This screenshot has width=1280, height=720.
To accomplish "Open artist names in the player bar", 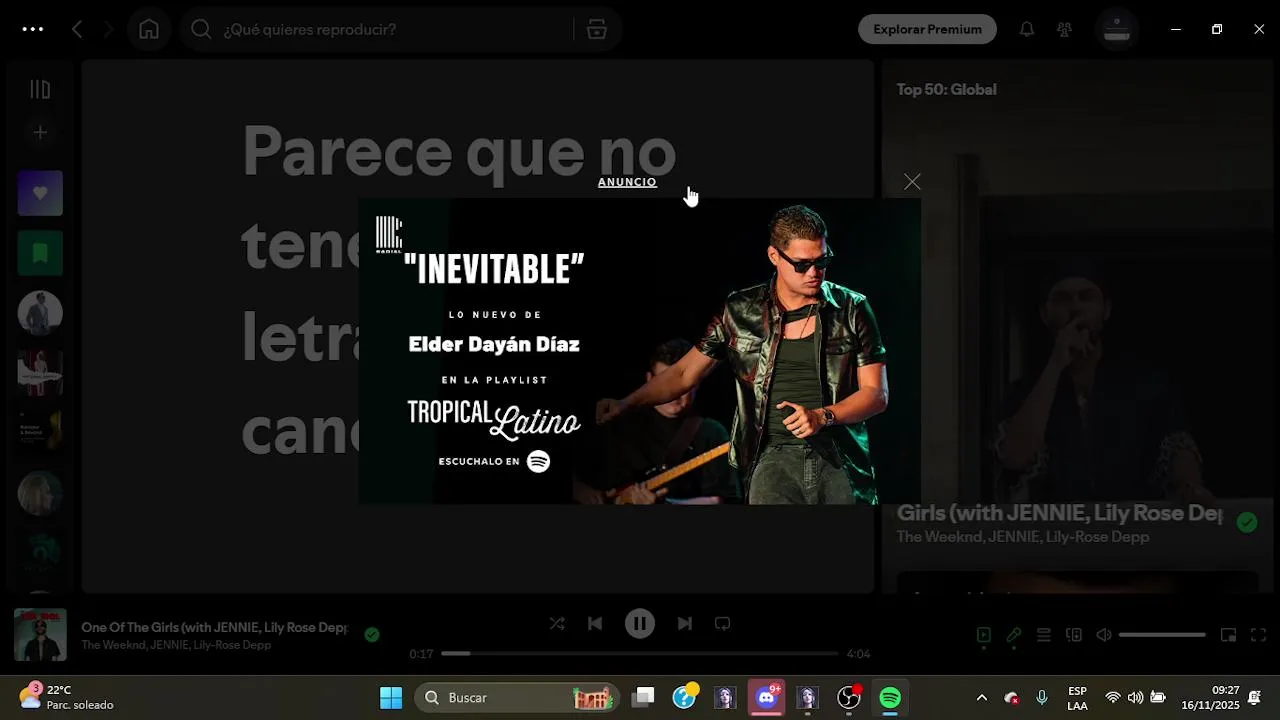I will [x=176, y=645].
